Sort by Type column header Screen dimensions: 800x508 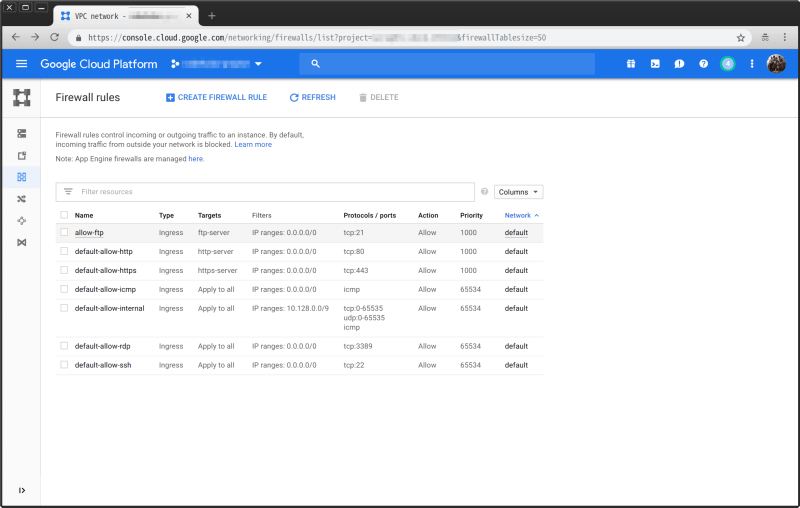(166, 215)
